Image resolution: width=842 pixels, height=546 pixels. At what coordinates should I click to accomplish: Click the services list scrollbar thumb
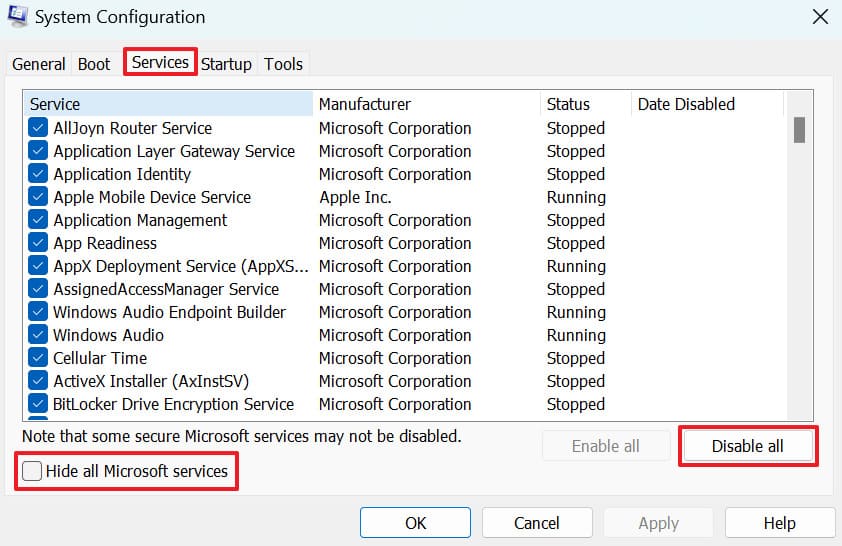[799, 130]
